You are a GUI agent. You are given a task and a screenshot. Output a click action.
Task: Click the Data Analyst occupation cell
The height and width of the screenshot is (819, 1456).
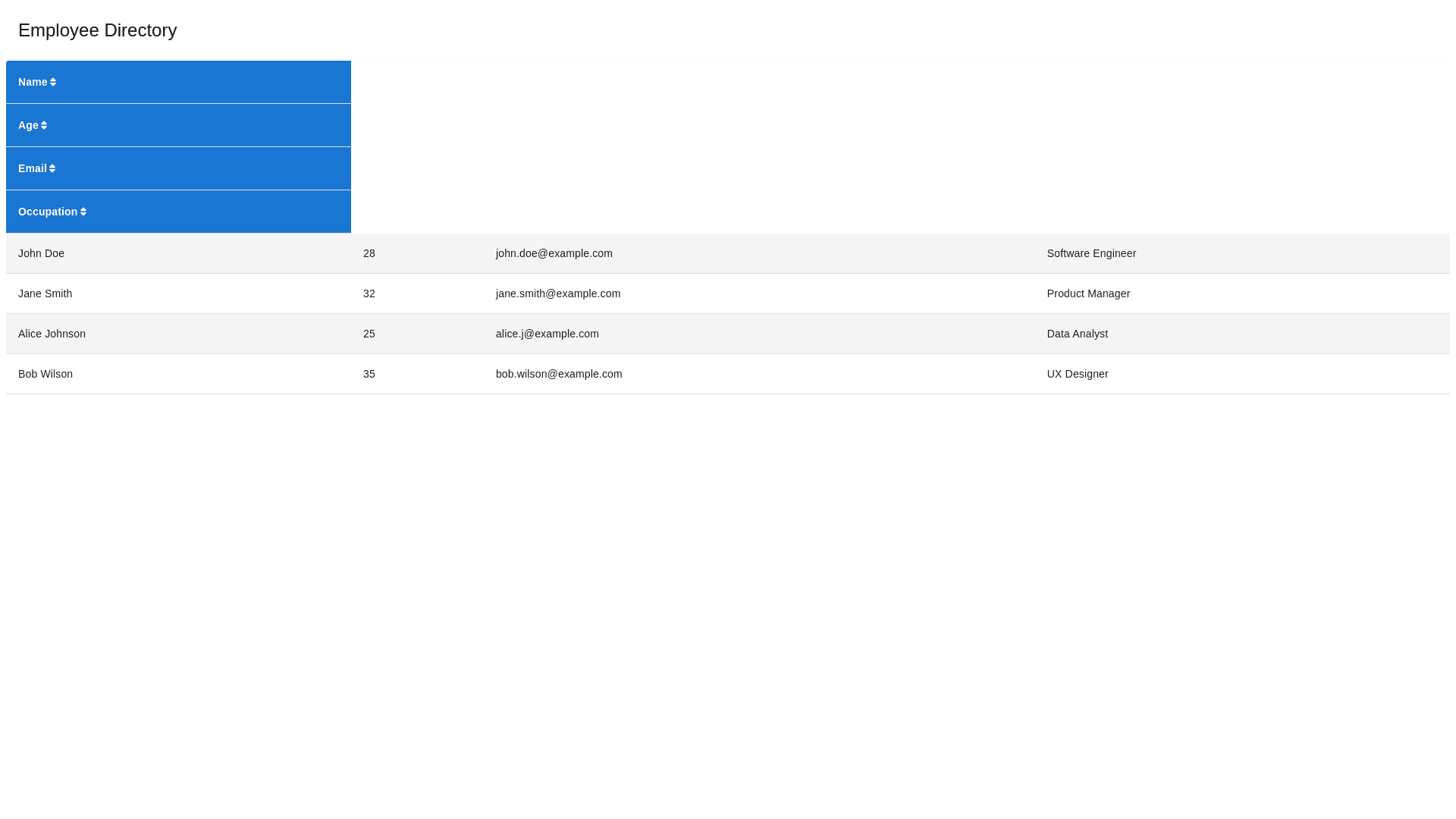point(1077,334)
